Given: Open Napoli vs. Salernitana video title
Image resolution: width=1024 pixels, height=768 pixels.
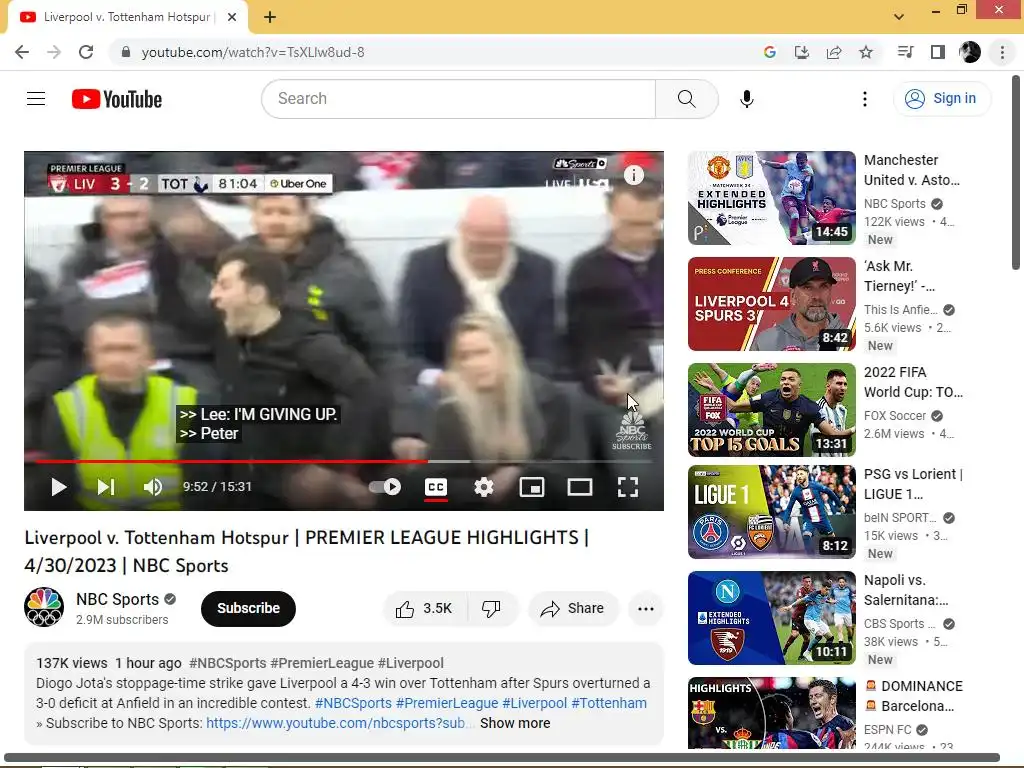Looking at the screenshot, I should pos(906,590).
